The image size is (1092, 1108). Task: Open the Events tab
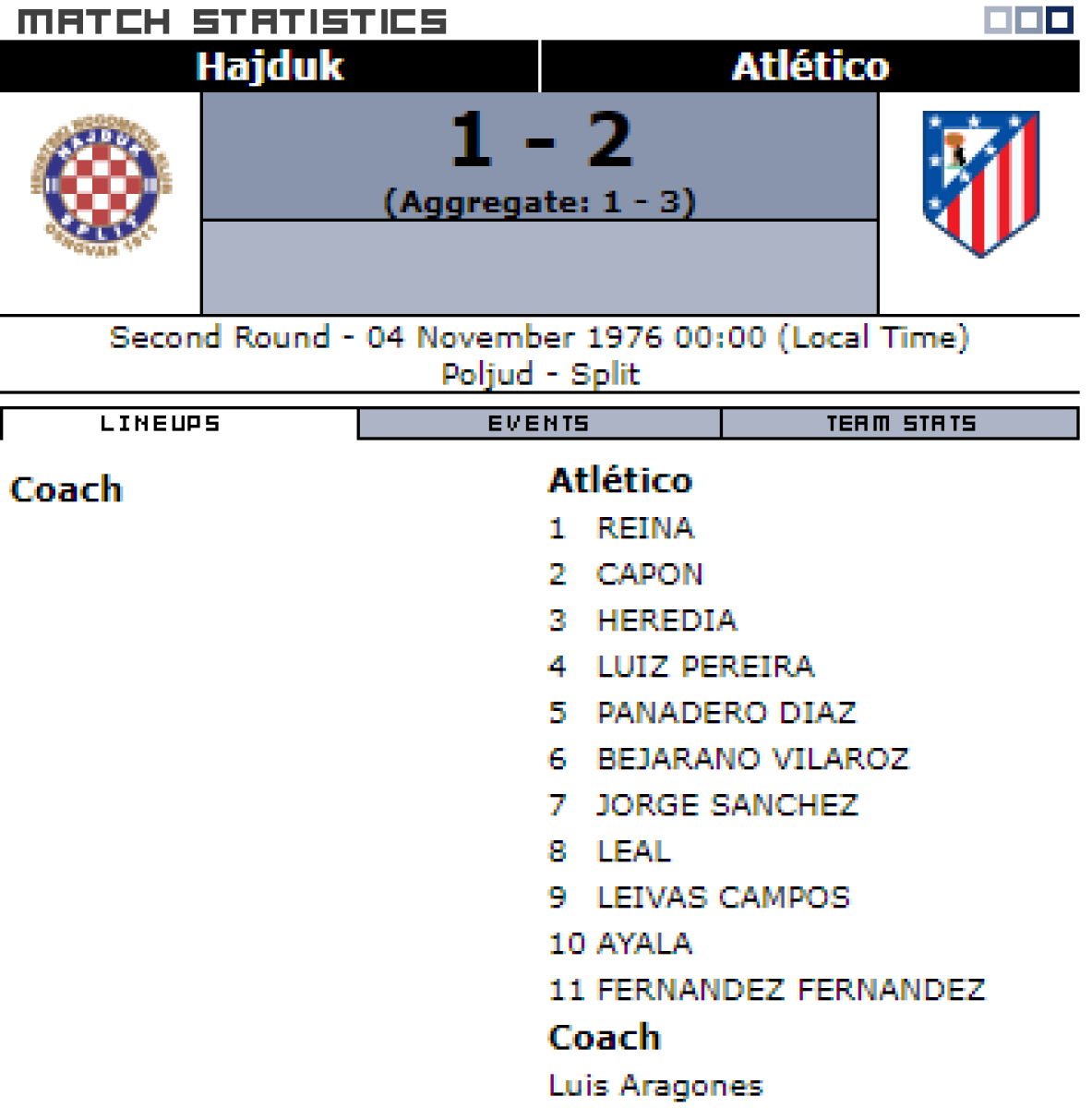point(539,424)
